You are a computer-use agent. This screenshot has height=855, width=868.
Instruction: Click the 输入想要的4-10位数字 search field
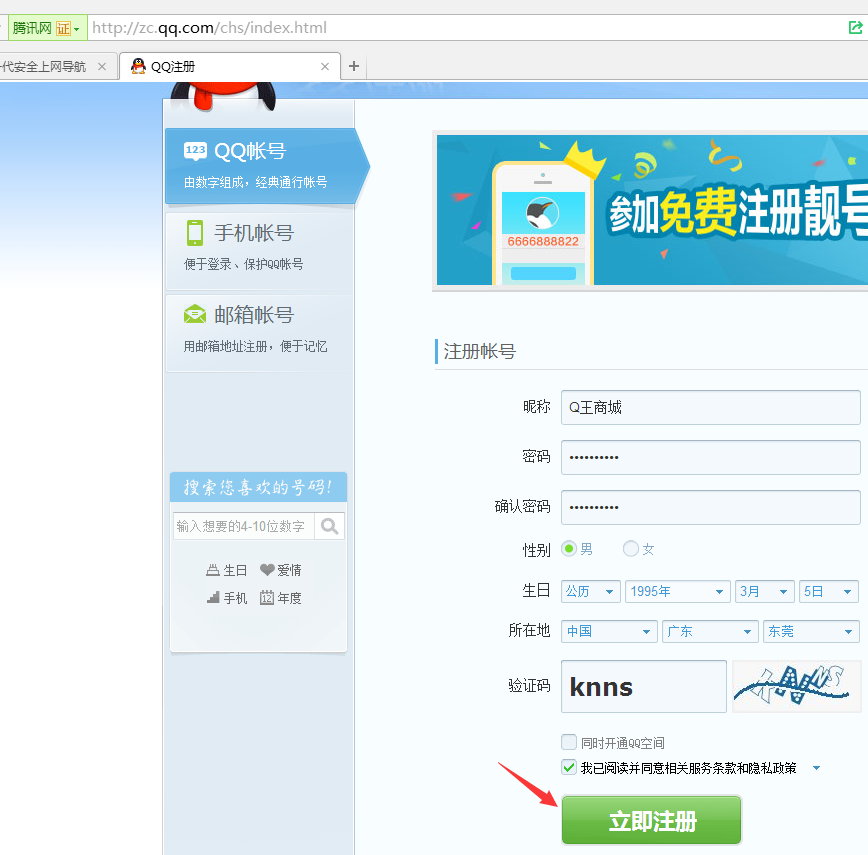pyautogui.click(x=244, y=526)
